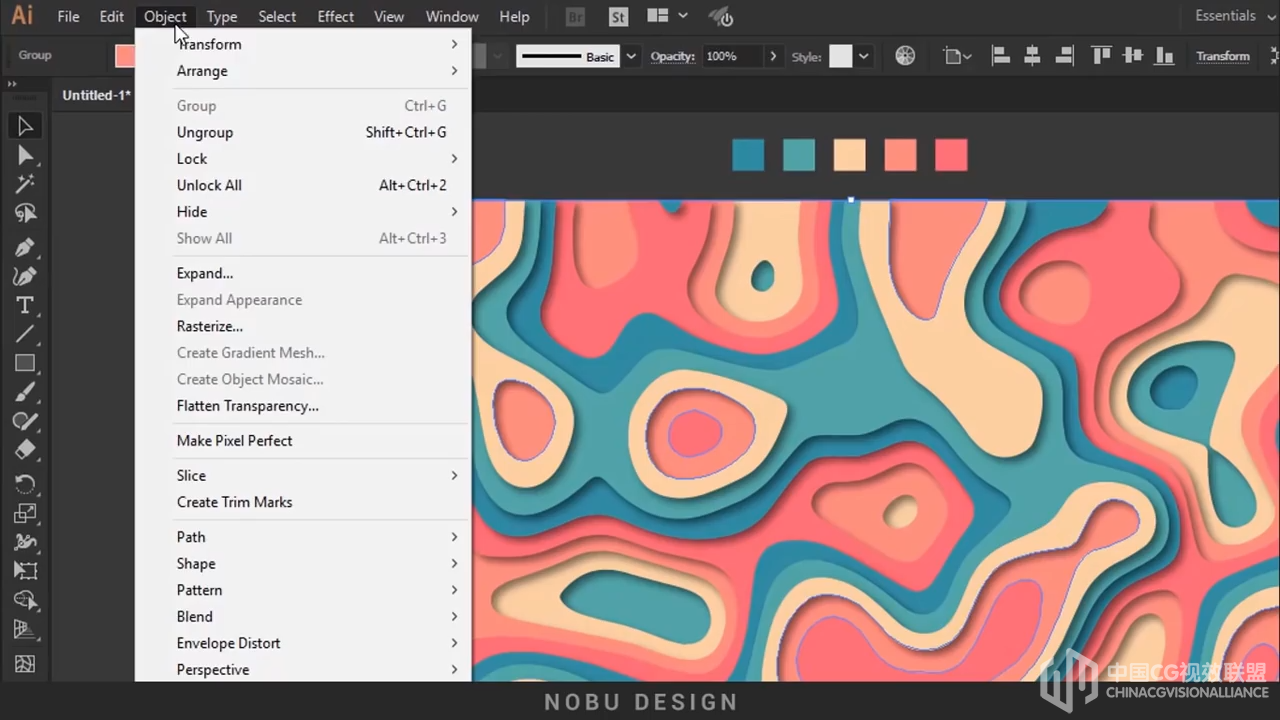The image size is (1280, 720).
Task: Click Vertical Align Bottom icon
Action: pyautogui.click(x=1165, y=56)
